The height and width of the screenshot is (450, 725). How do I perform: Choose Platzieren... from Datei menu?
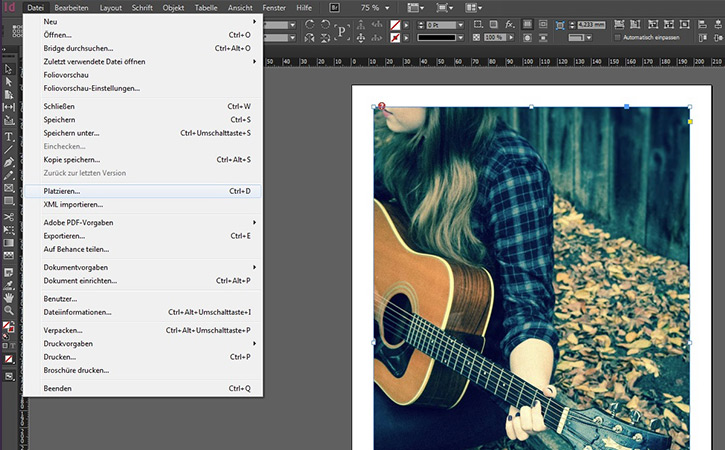point(143,191)
